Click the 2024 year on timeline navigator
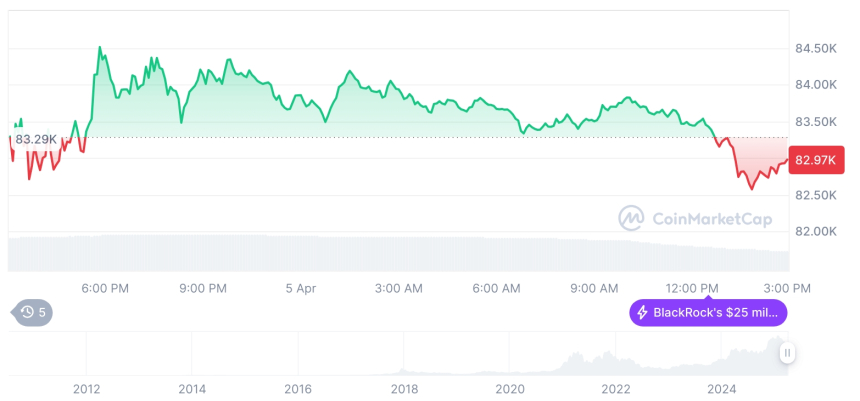 click(722, 389)
